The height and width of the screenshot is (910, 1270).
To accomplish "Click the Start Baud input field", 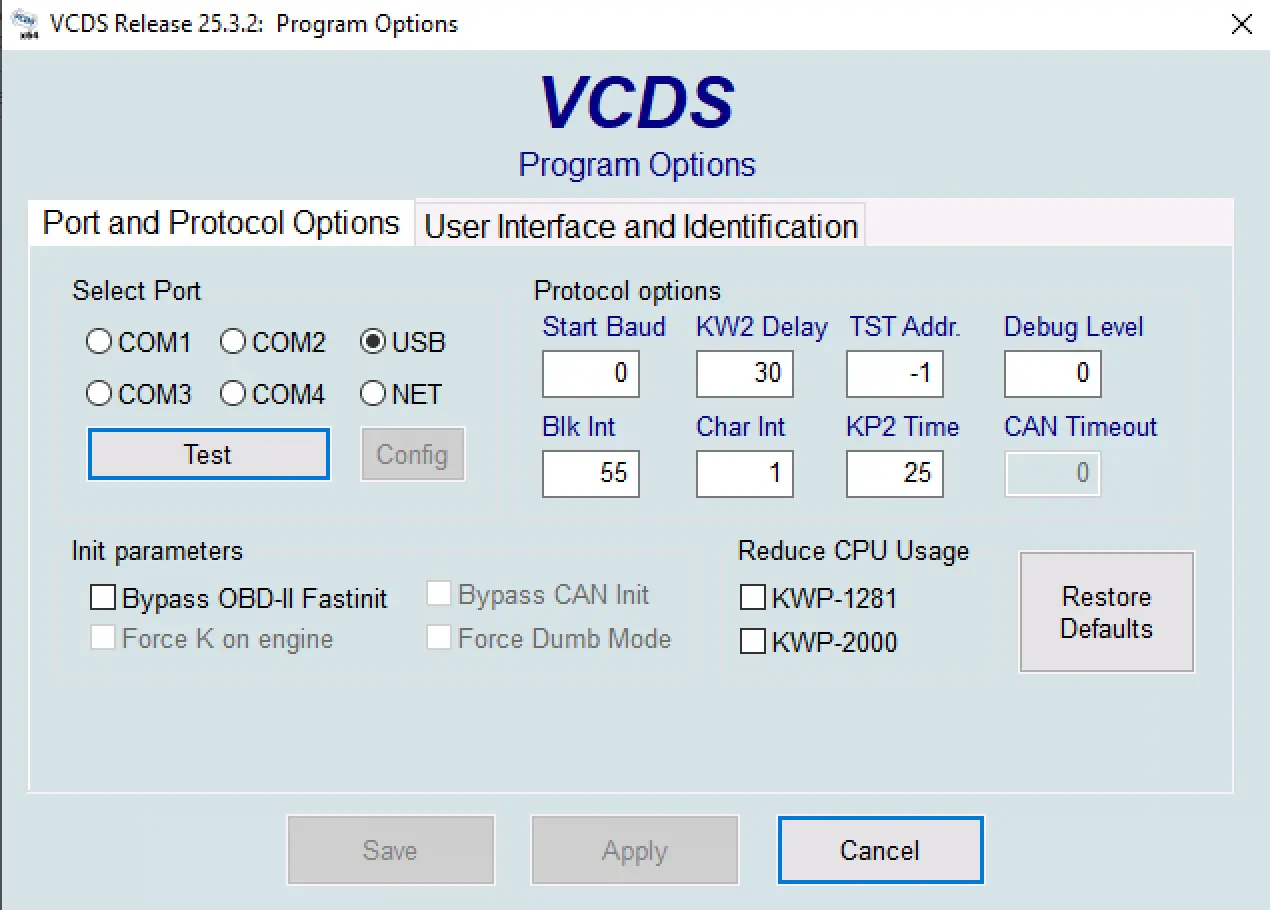I will pos(591,374).
